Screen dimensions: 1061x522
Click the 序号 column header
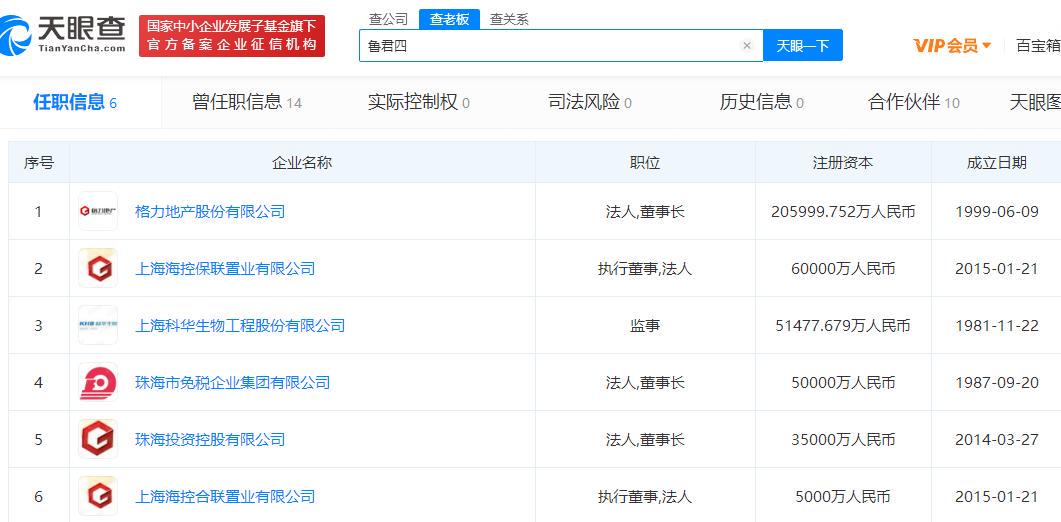[39, 162]
